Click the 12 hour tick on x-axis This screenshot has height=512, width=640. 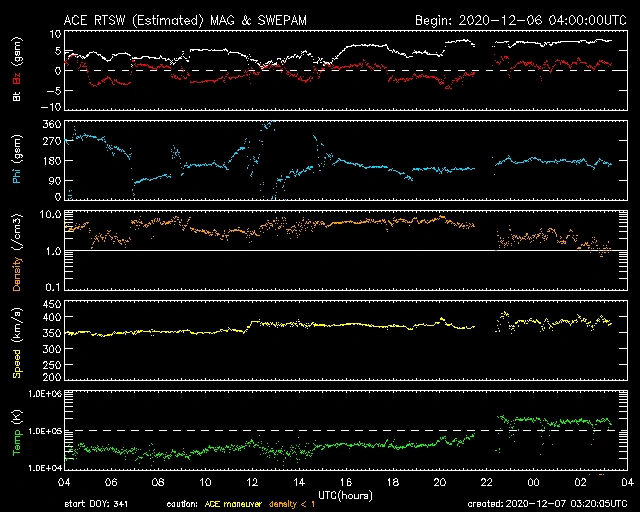coord(252,482)
